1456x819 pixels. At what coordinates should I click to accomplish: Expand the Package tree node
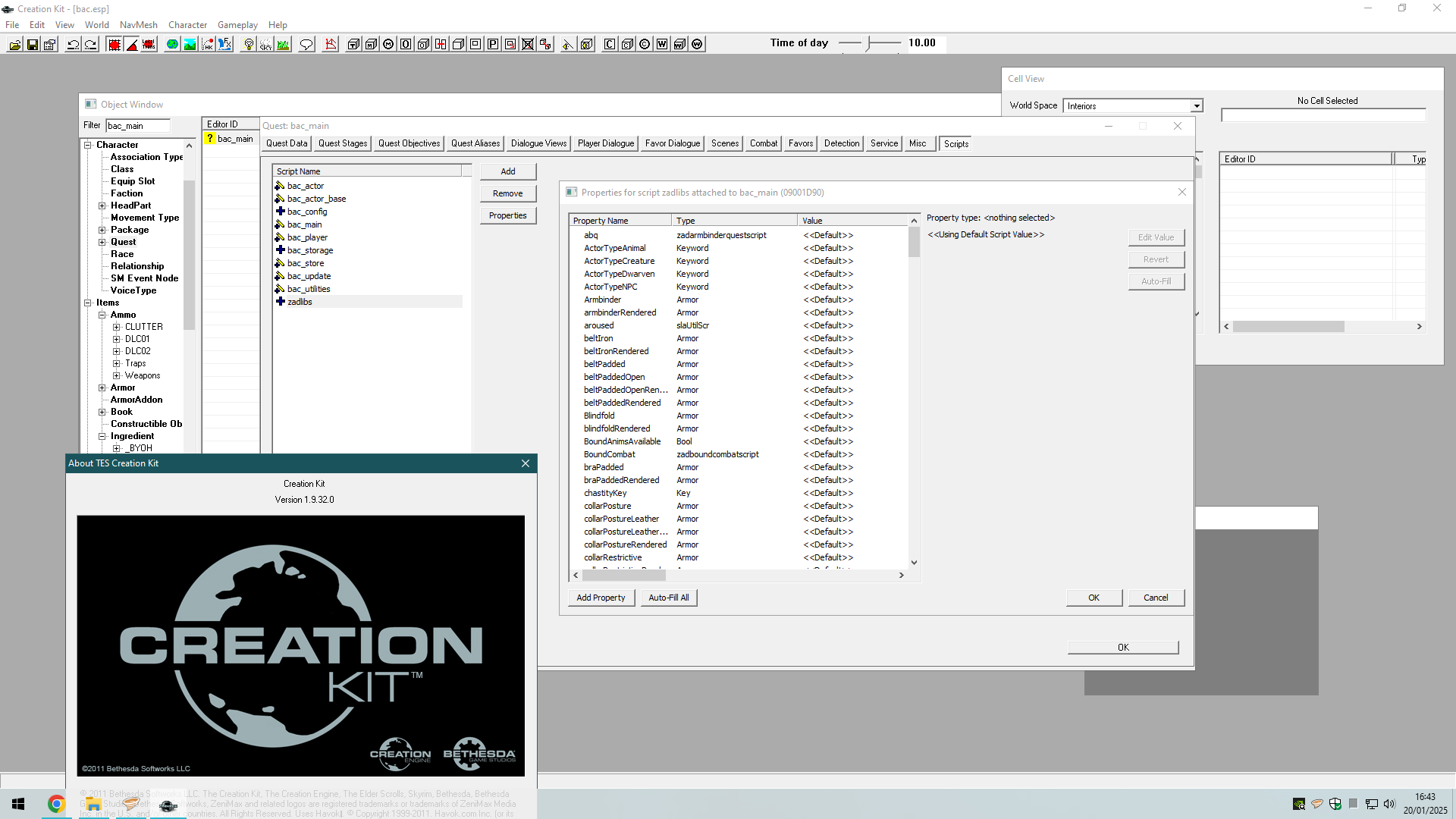pyautogui.click(x=102, y=230)
